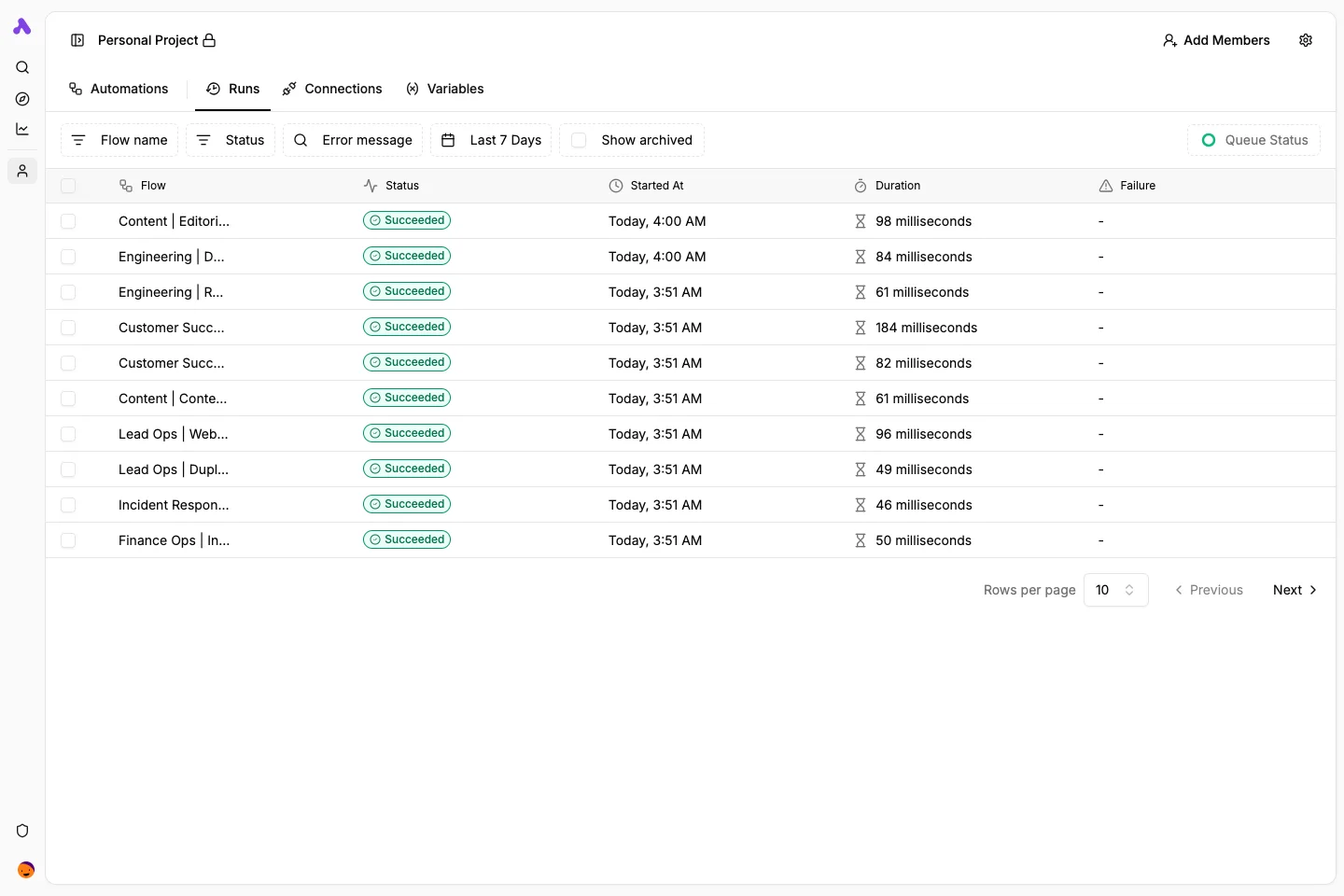Click hourglass icon beside 184 milliseconds
This screenshot has width=1344, height=896.
pos(861,328)
